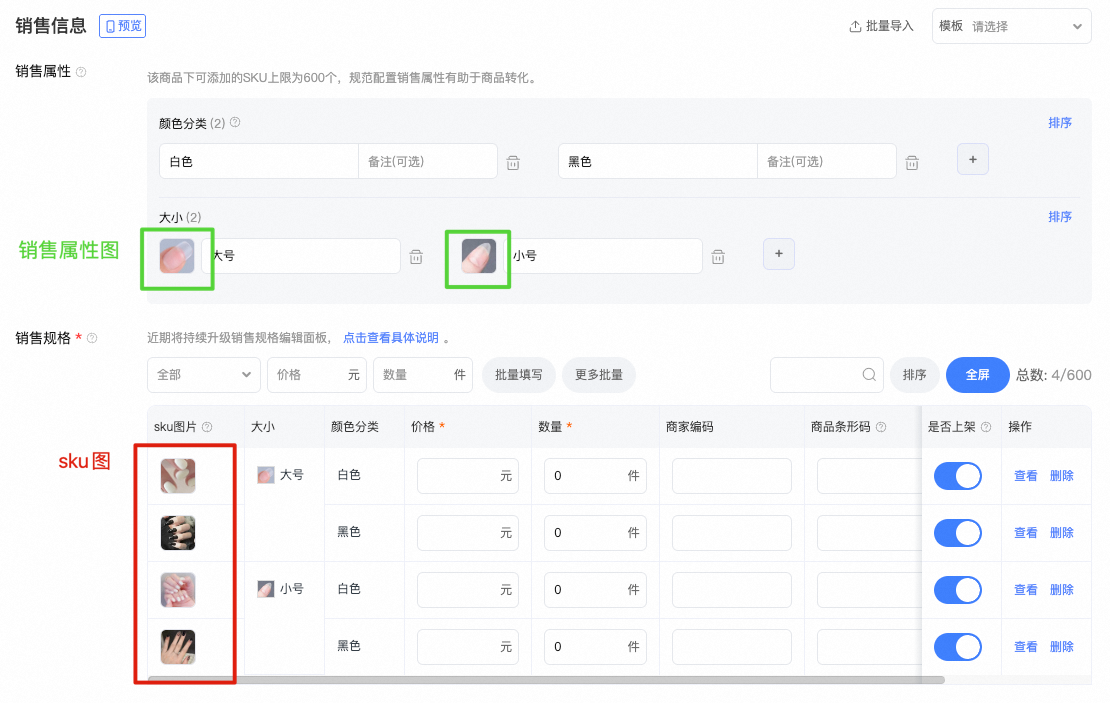The width and height of the screenshot is (1110, 703).
Task: Click sku image for 大号 黑色 row
Action: pyautogui.click(x=178, y=533)
